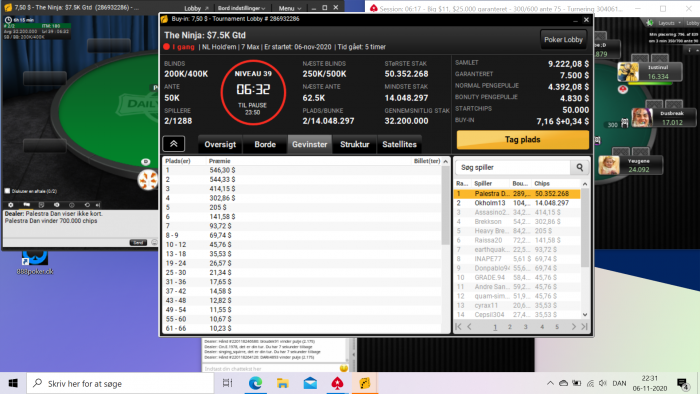Click the 'Tag plads' button
700x394 pixels.
pyautogui.click(x=522, y=140)
